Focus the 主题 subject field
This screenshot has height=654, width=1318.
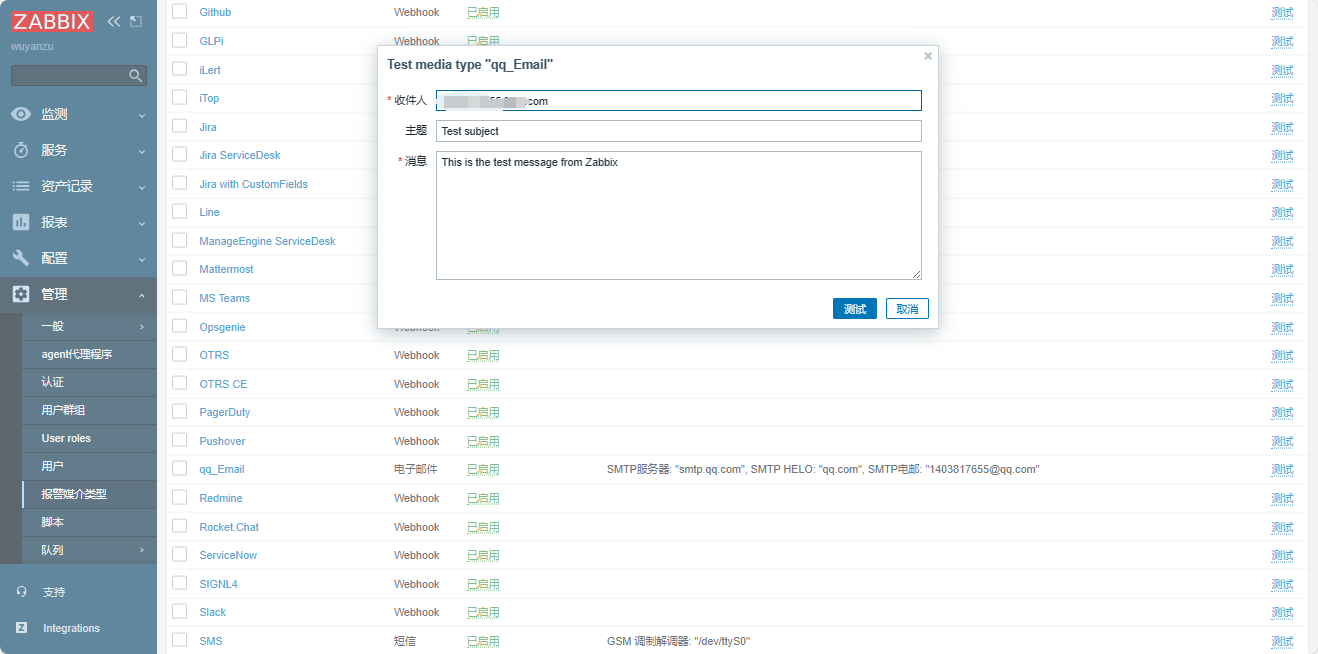click(679, 131)
